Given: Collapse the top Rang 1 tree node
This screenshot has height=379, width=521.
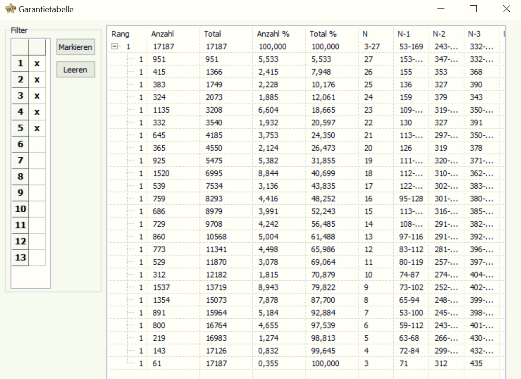Looking at the screenshot, I should coord(114,46).
